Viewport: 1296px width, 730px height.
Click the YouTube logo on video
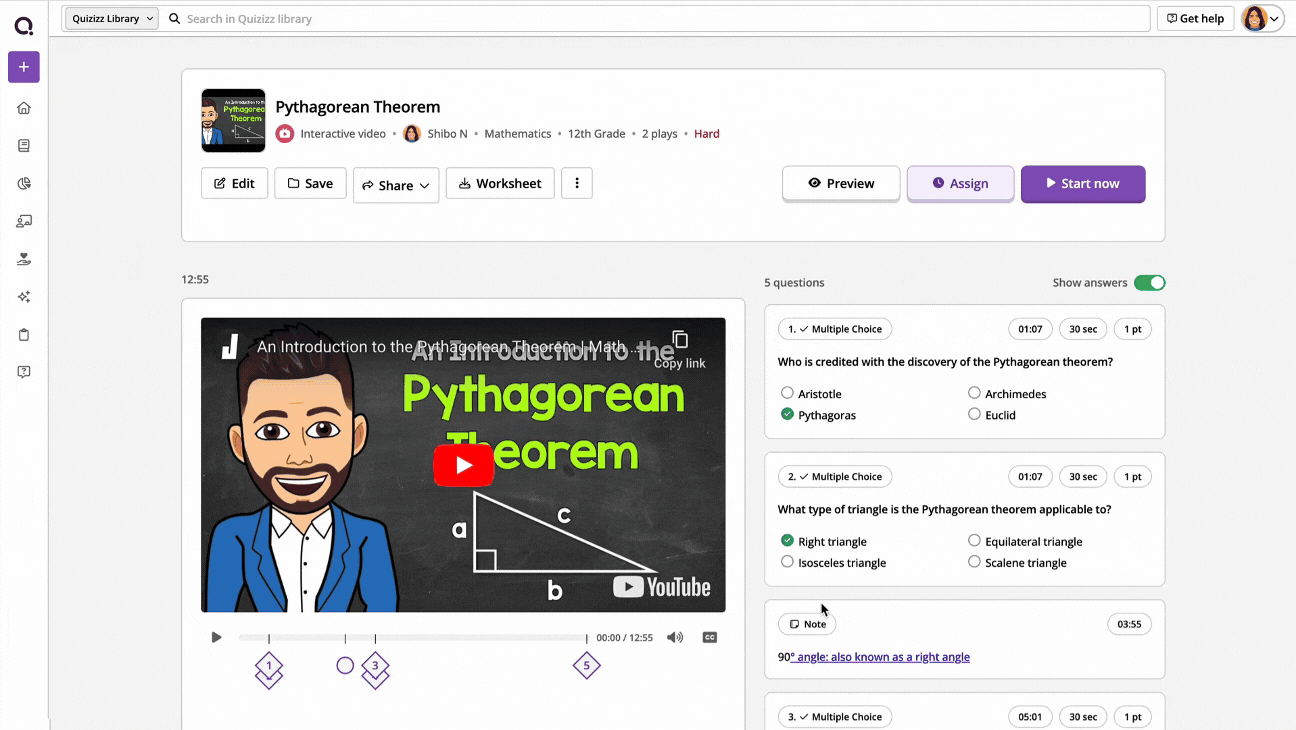pyautogui.click(x=661, y=587)
